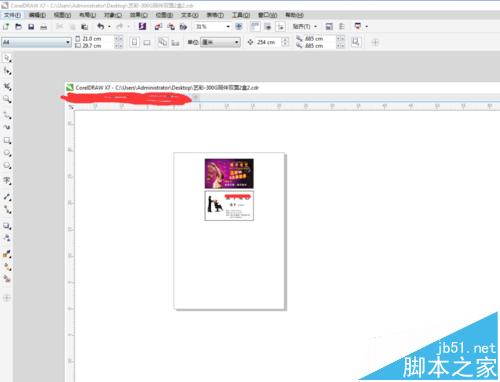Screen dimensions: 500x382
Task: Open the Window menu
Action: click(x=267, y=15)
